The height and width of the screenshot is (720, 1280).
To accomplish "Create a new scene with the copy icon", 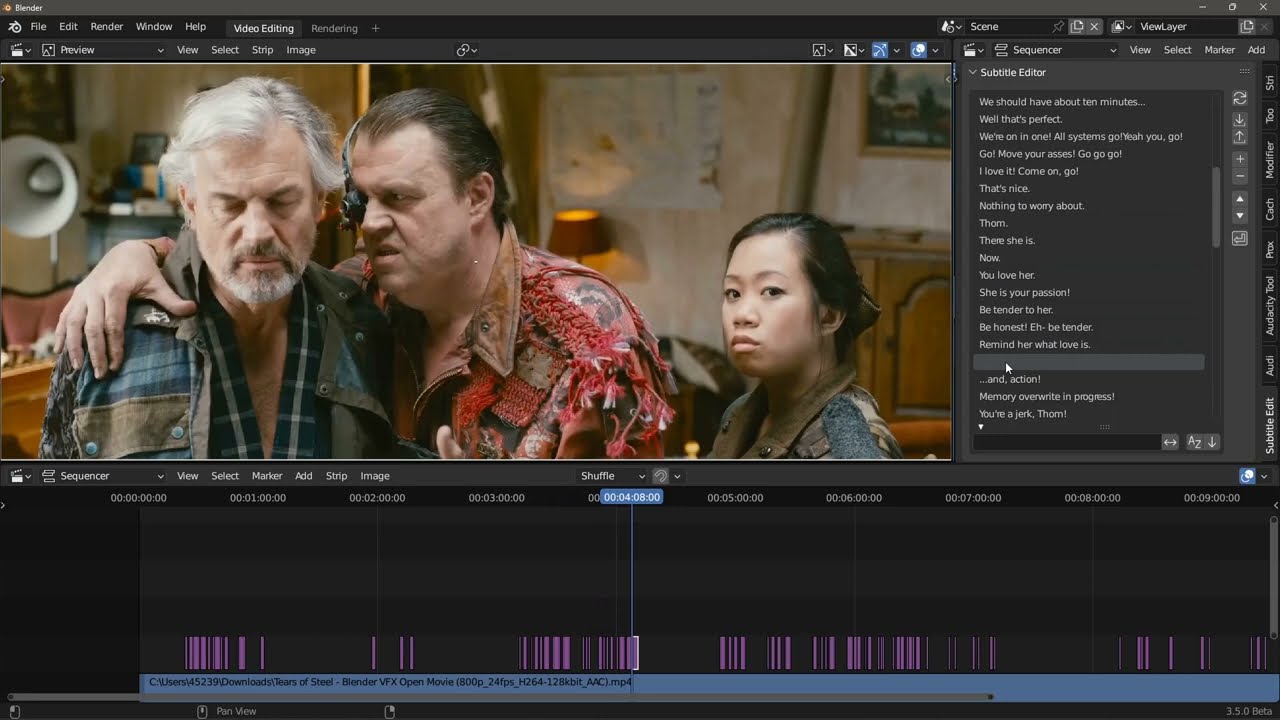I will coord(1077,27).
